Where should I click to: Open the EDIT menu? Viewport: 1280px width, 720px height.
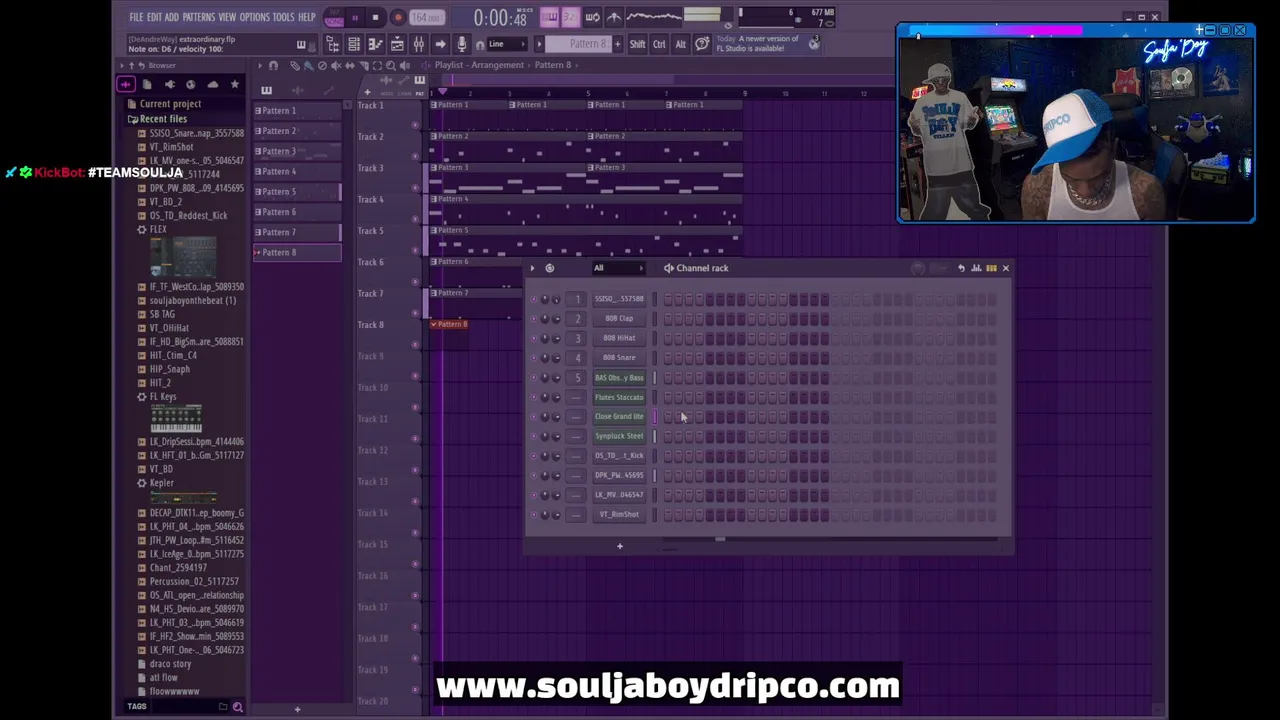154,17
